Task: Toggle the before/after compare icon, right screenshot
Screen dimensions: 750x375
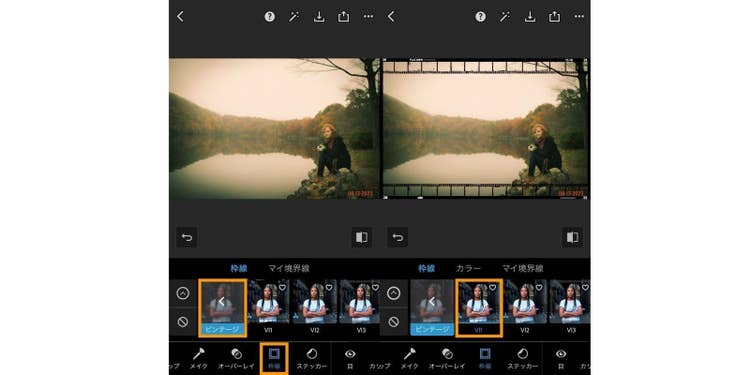Action: coord(573,237)
